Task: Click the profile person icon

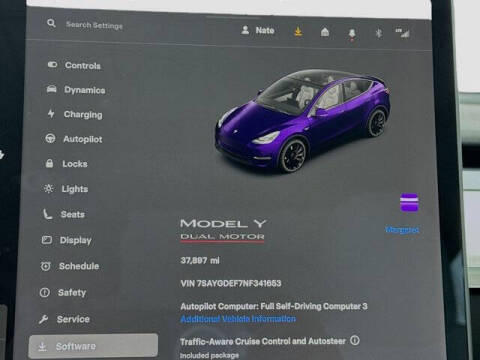Action: pos(245,30)
